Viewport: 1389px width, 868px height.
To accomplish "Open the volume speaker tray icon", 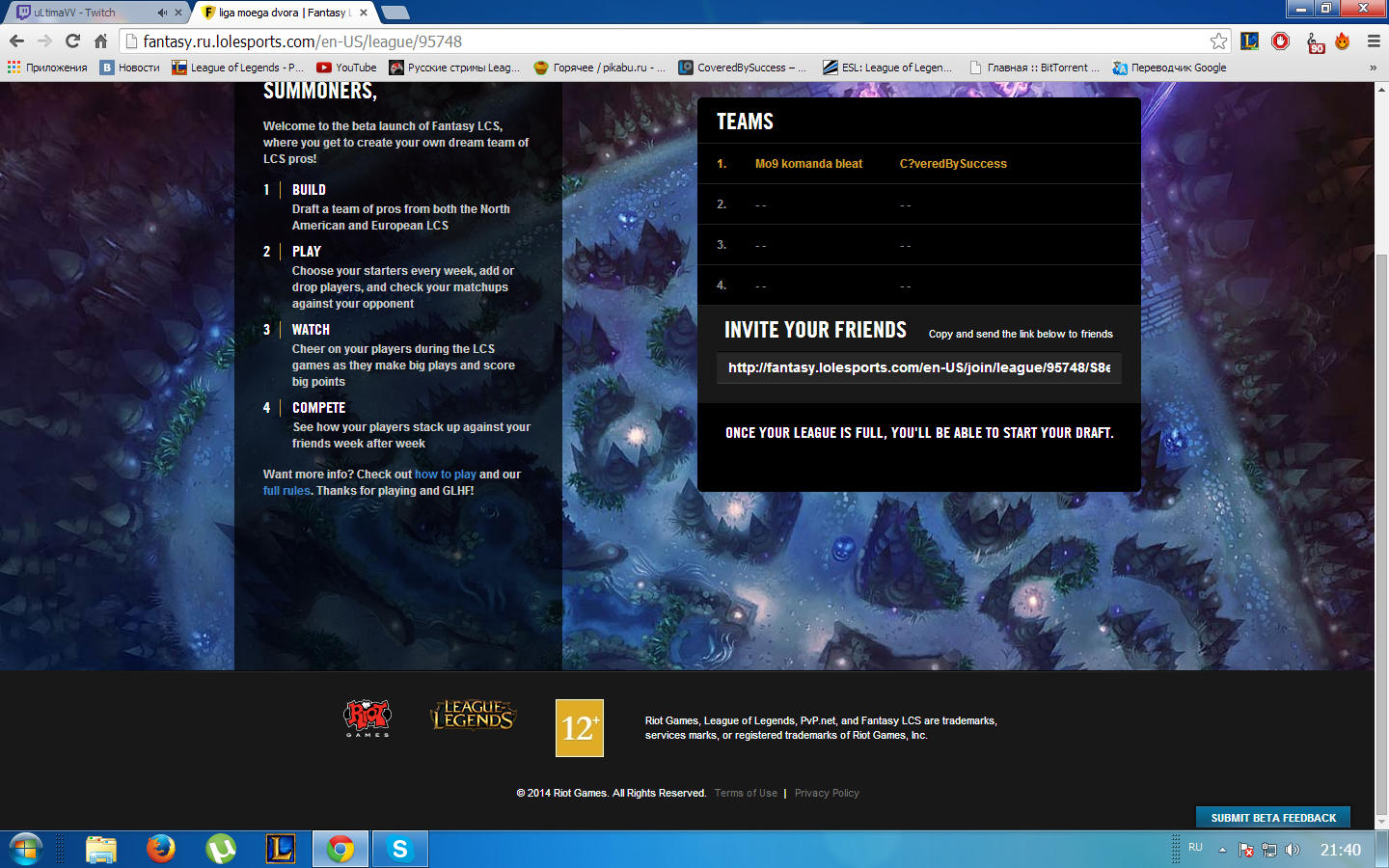I will [1293, 850].
